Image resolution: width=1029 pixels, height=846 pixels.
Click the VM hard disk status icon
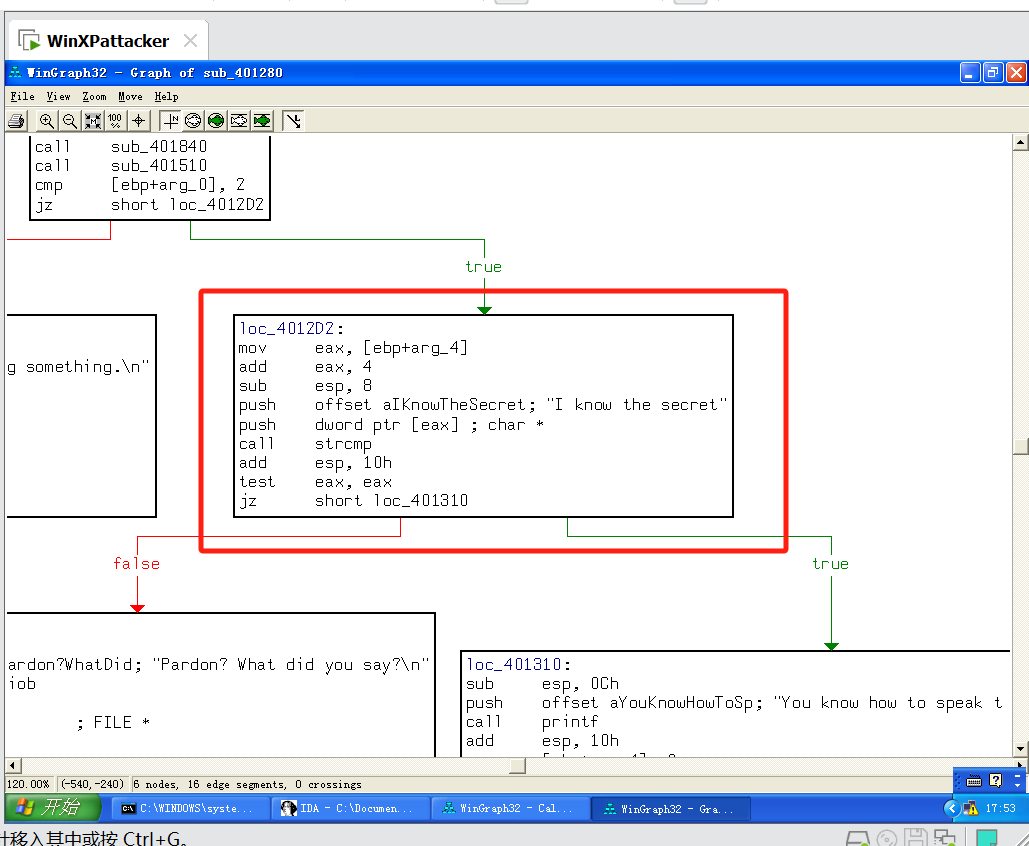point(857,837)
